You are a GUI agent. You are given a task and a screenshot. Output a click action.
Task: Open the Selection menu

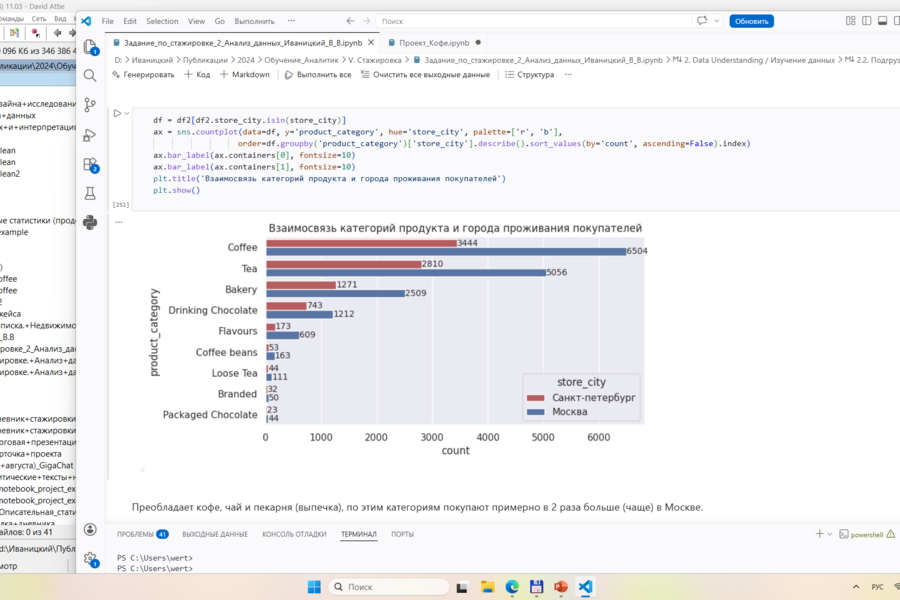pos(162,21)
